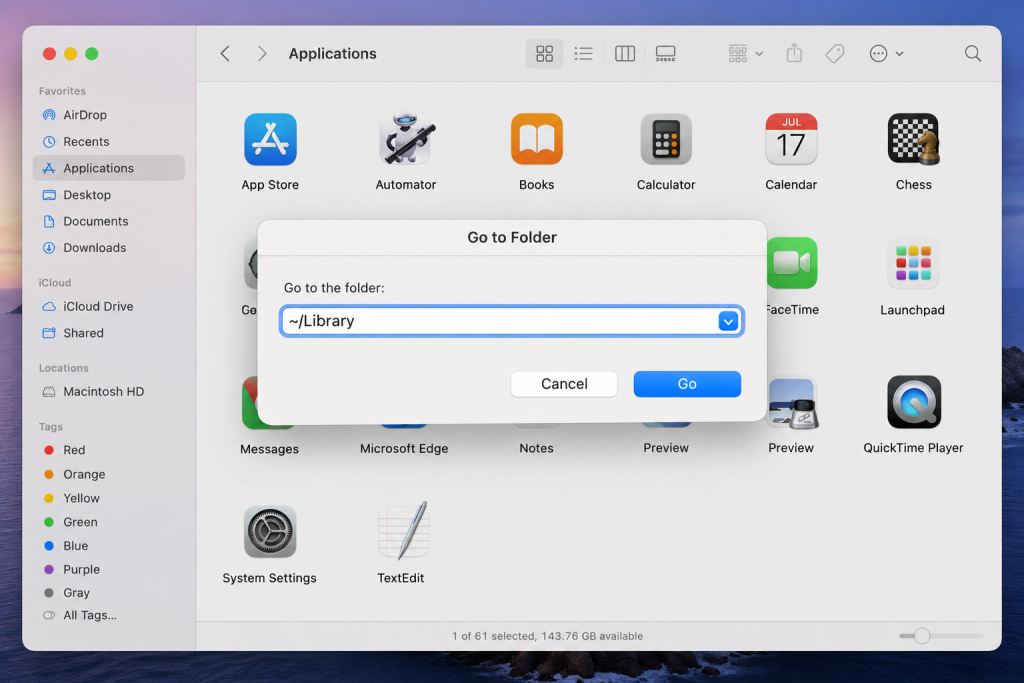1024x683 pixels.
Task: Filter by the Gray tag
Action: [108, 593]
